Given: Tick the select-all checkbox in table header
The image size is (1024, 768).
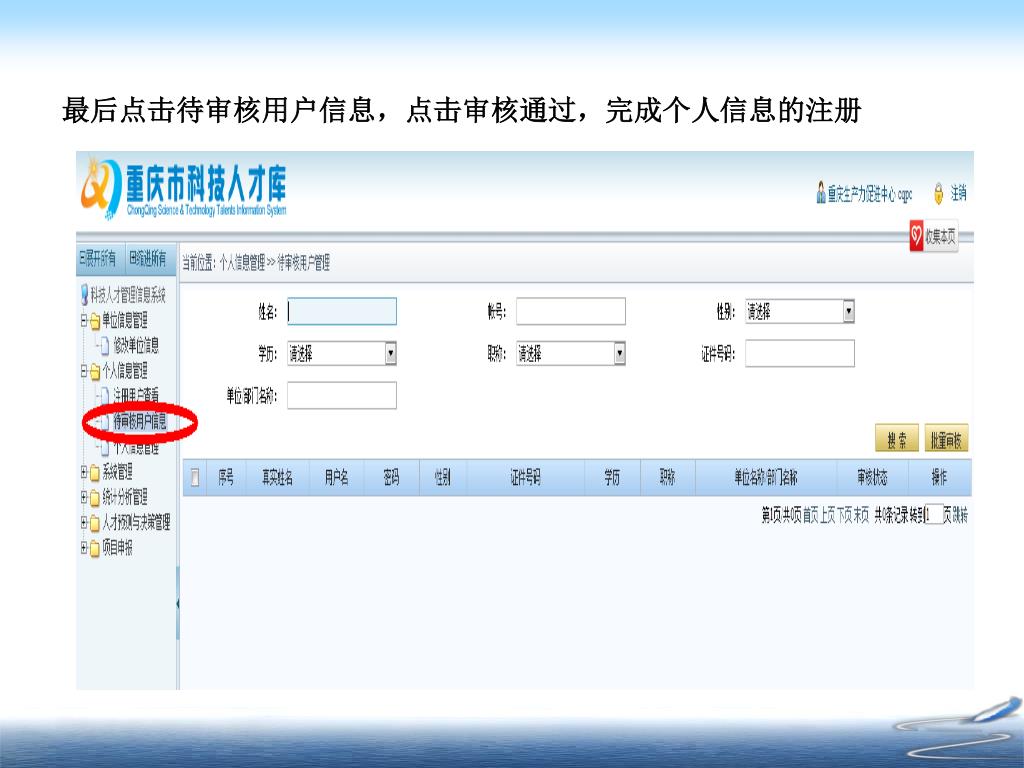Looking at the screenshot, I should coord(195,478).
